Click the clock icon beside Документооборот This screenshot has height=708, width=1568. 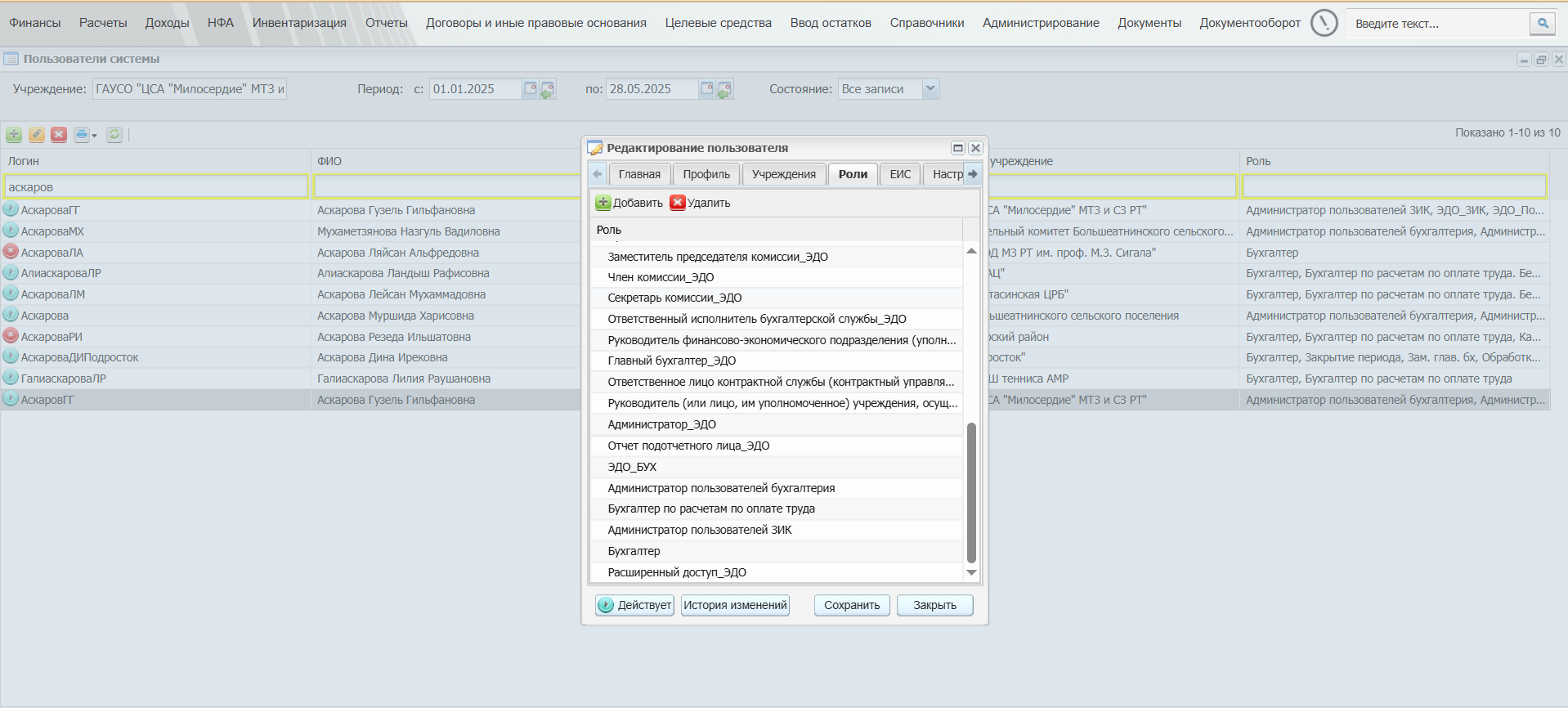[1324, 23]
